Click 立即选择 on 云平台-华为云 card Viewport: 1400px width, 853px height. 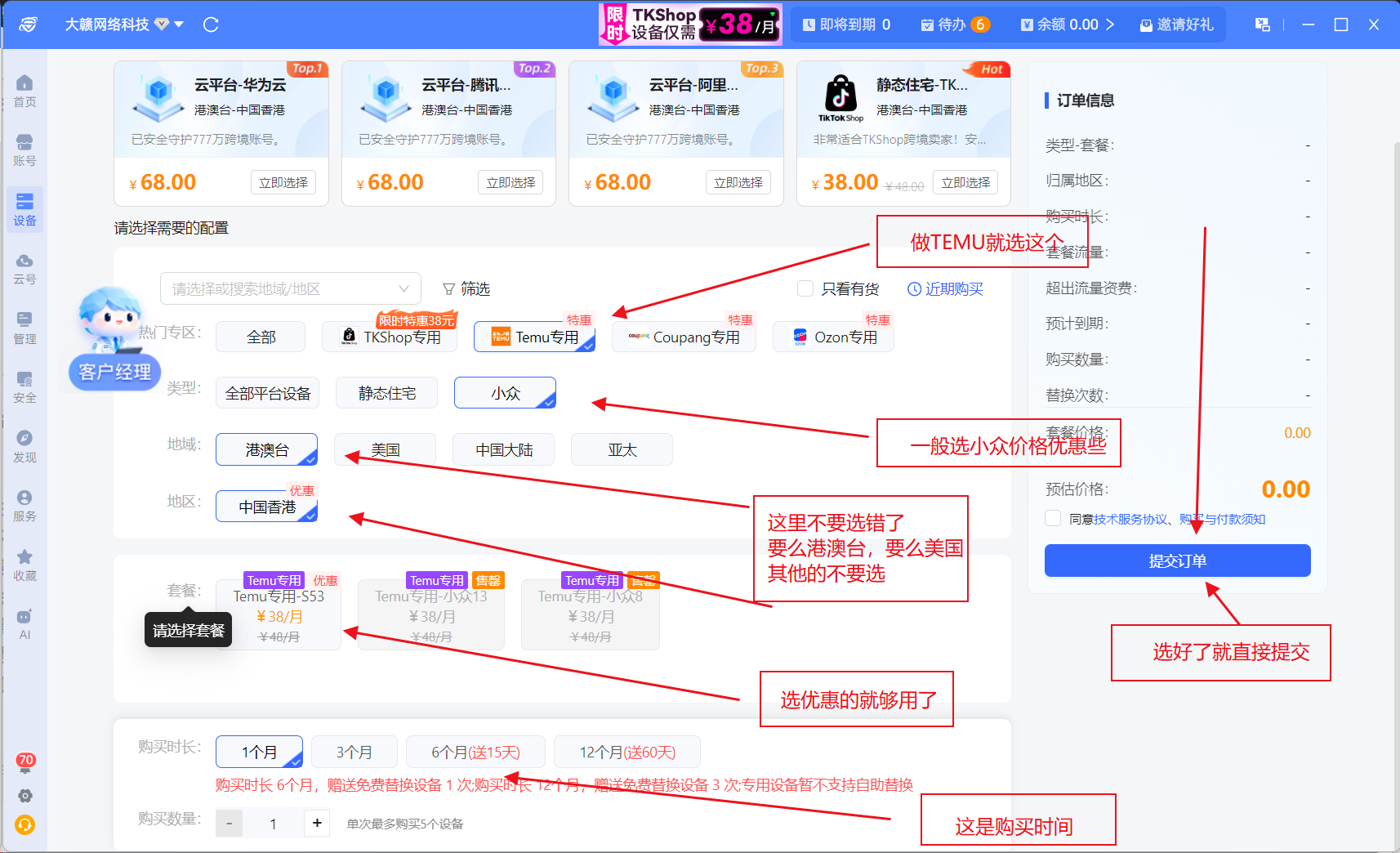pos(283,182)
